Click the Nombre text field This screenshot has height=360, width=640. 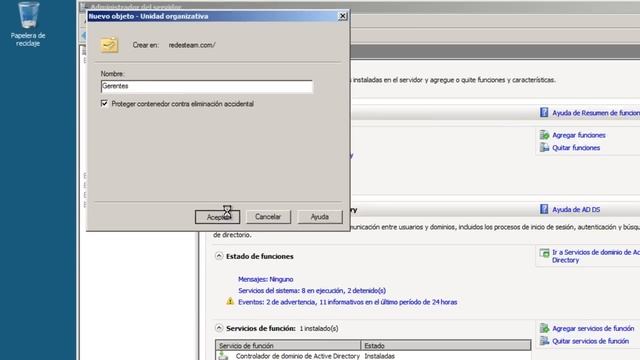click(x=207, y=86)
